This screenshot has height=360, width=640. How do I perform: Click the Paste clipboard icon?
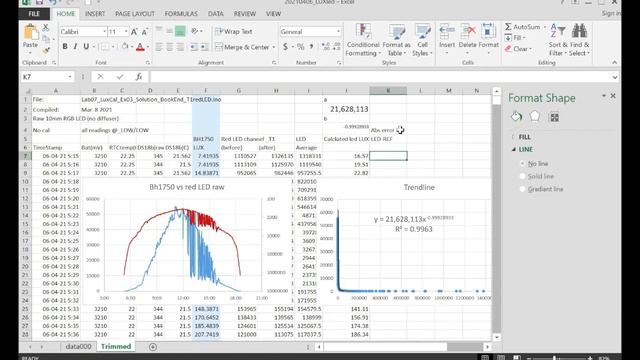(x=30, y=33)
